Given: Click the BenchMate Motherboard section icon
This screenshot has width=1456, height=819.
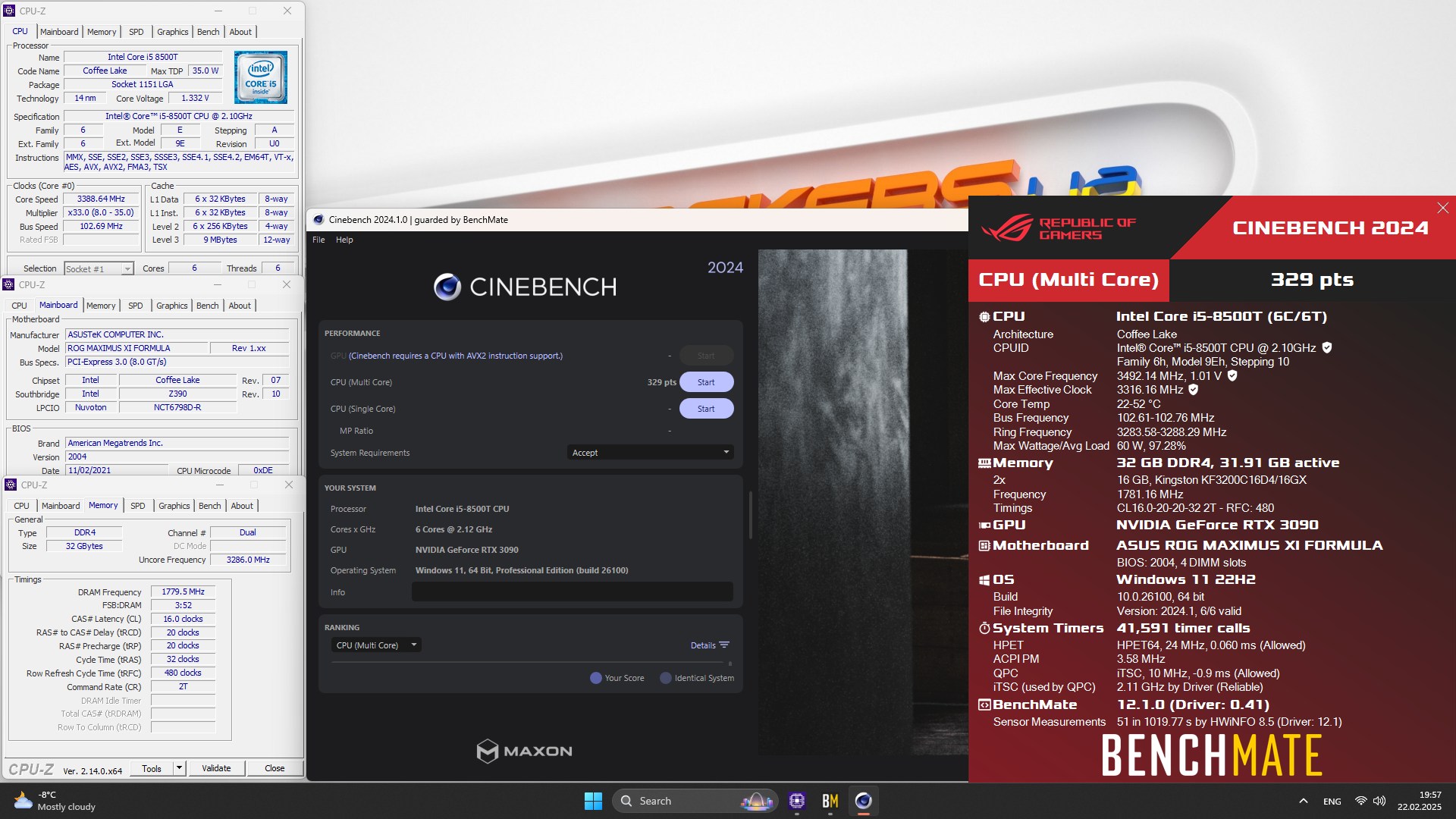Looking at the screenshot, I should click(984, 546).
